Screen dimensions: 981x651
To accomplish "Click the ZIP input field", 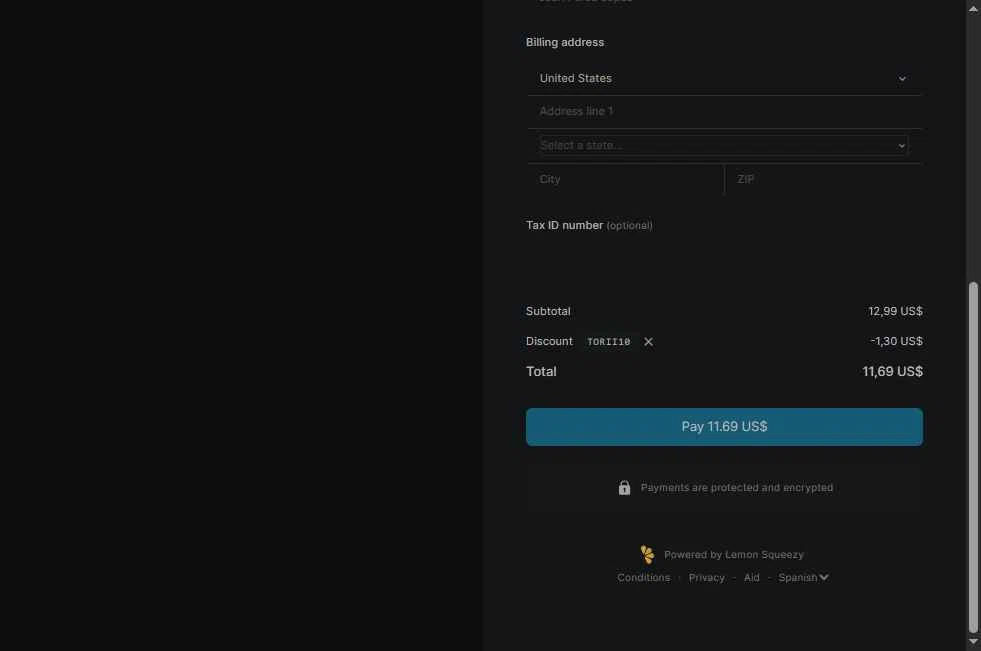I will coord(823,179).
